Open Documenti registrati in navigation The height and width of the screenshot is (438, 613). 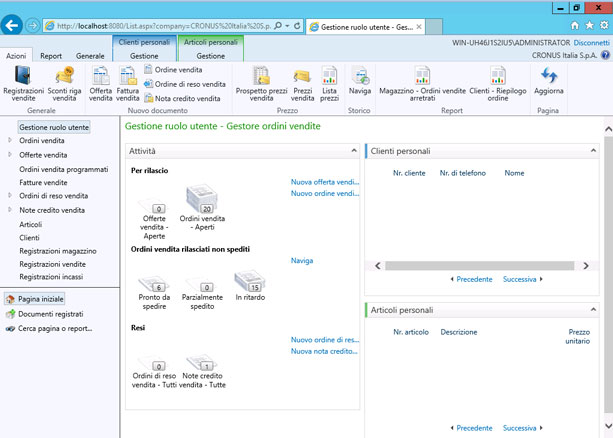coord(45,314)
